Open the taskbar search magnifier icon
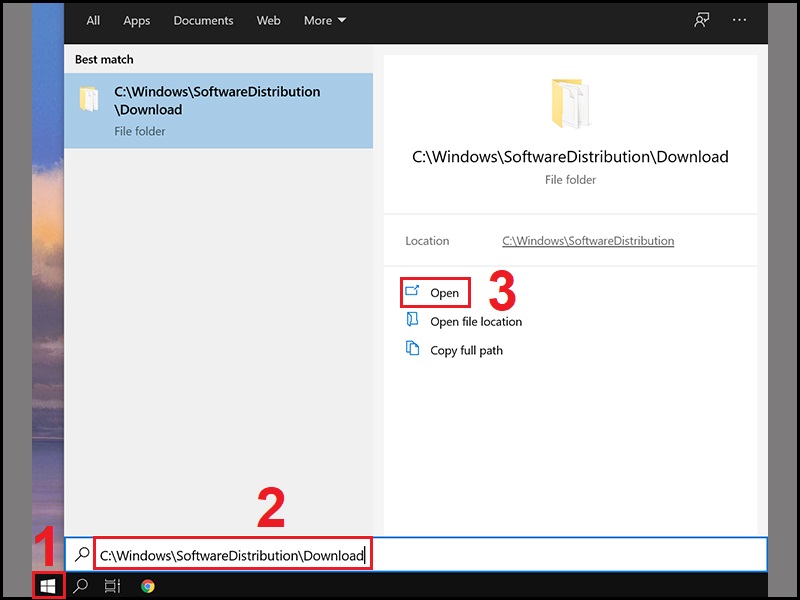This screenshot has width=800, height=600. [80, 586]
